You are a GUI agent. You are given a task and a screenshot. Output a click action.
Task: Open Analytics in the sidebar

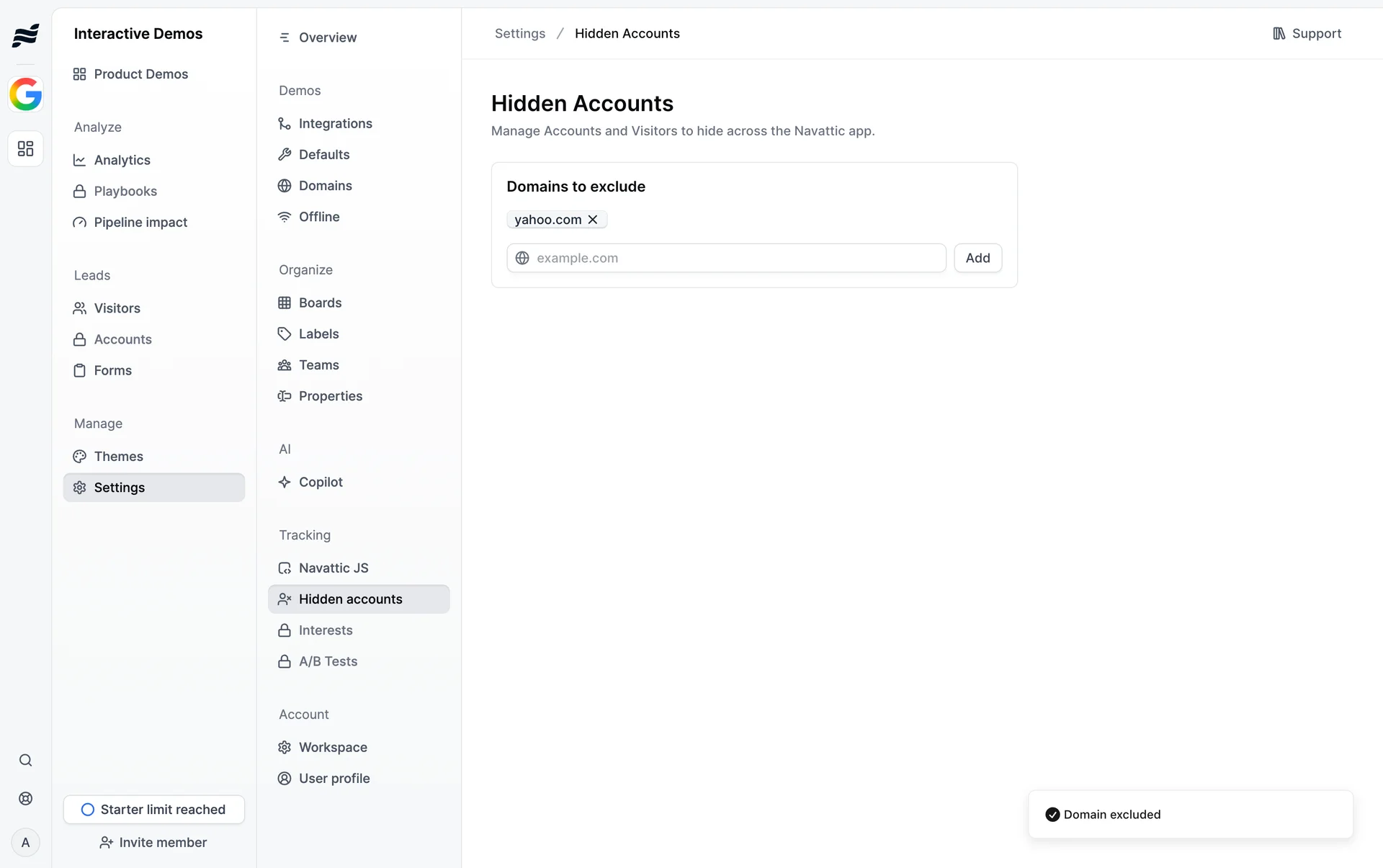tap(122, 160)
